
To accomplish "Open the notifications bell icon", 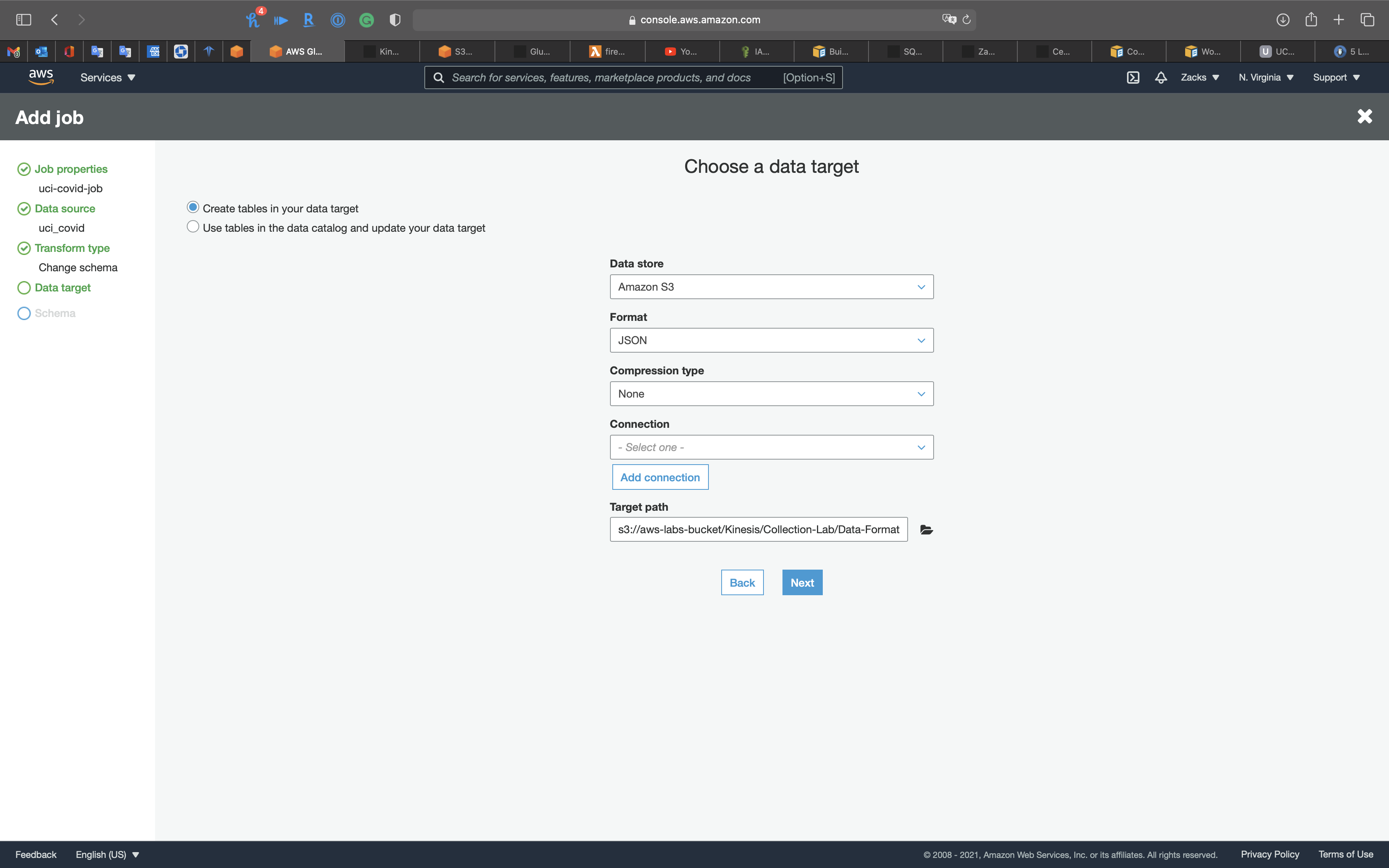I will [x=1161, y=77].
